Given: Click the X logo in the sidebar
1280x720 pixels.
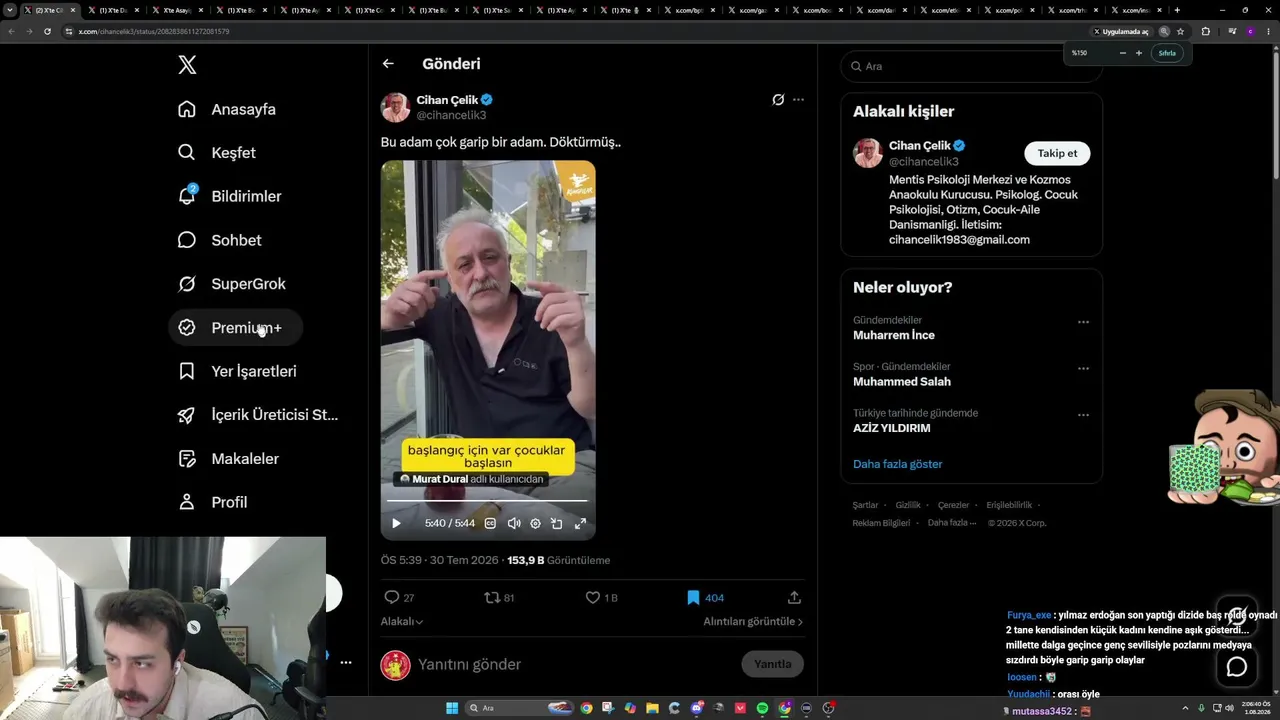Looking at the screenshot, I should point(187,65).
